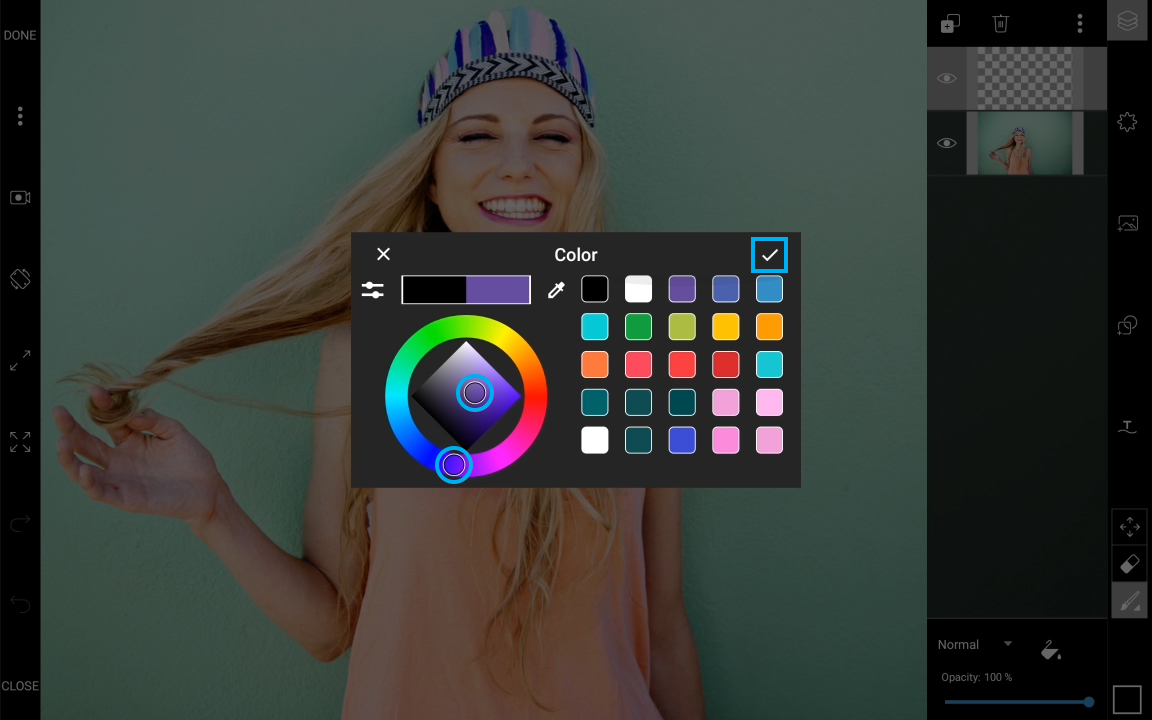Open the Layers panel icon at top right
The height and width of the screenshot is (720, 1152).
[1127, 20]
